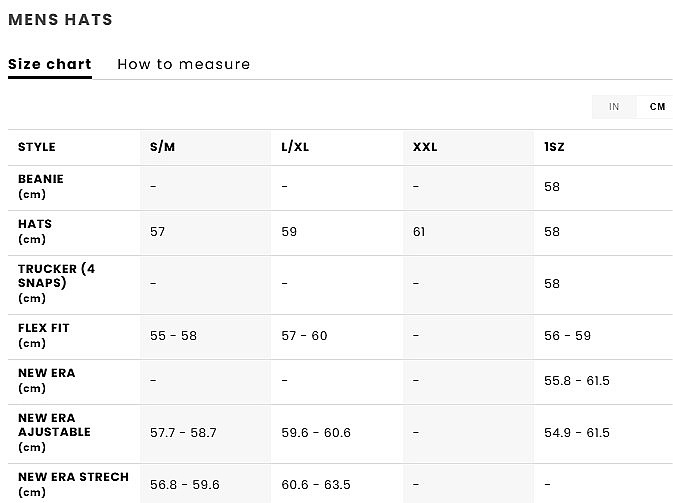673x503 pixels.
Task: Toggle units to IN
Action: tap(614, 107)
